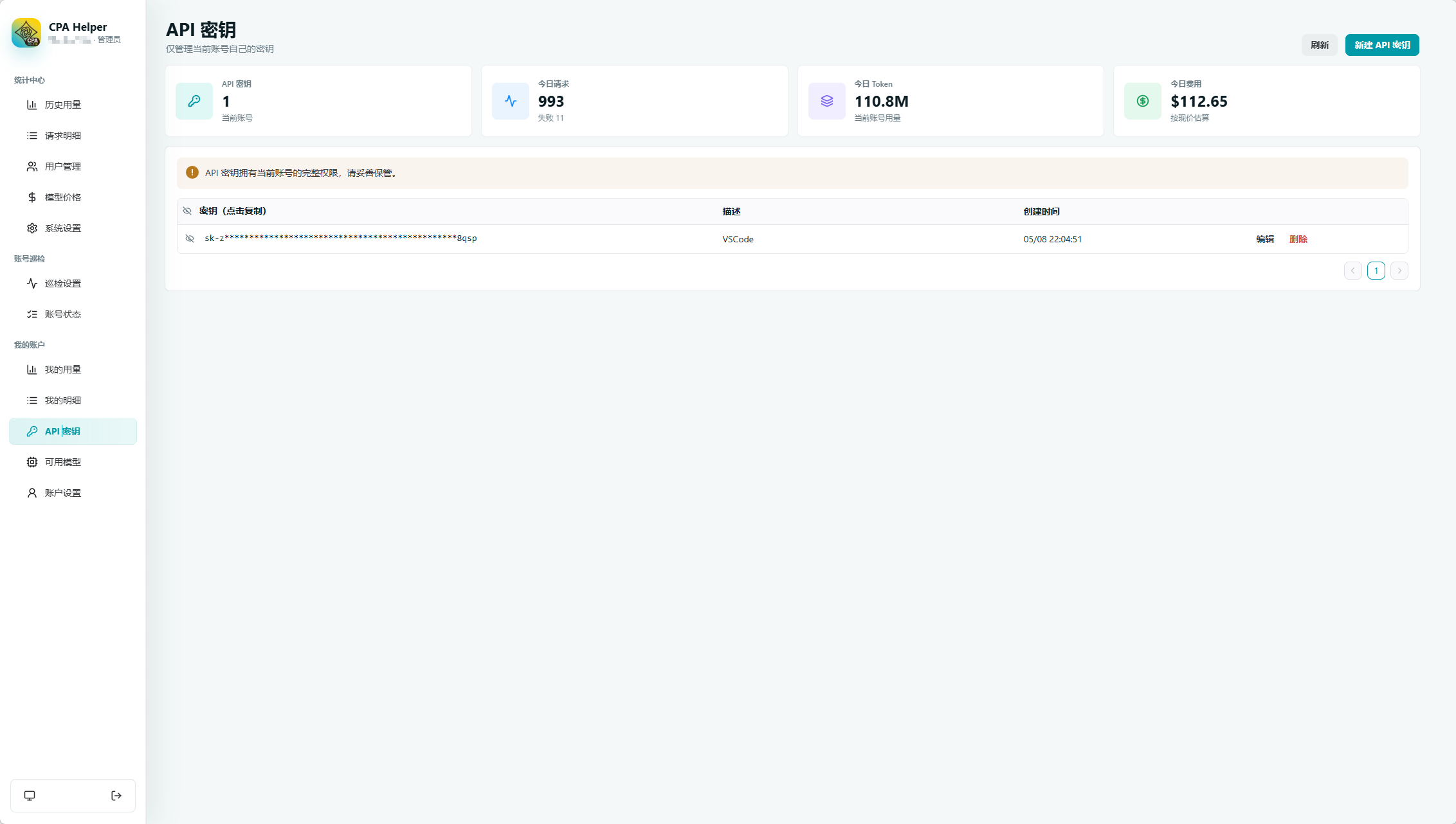
Task: Click 编辑 for the VSCode key
Action: 1265,239
